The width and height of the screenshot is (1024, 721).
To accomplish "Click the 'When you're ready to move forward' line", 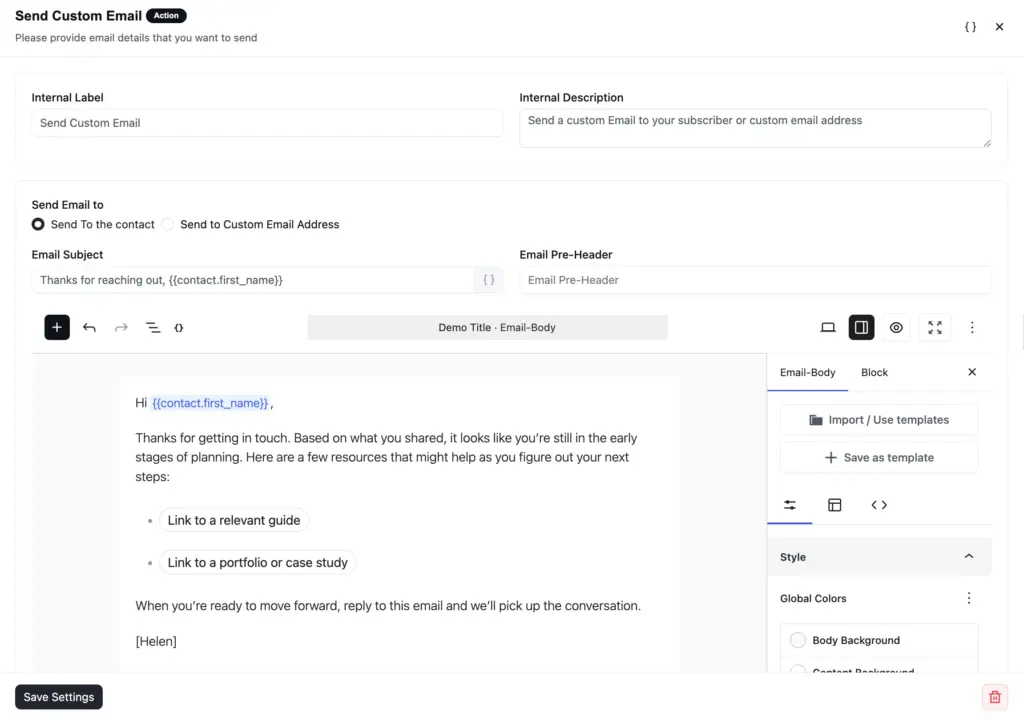I will [x=388, y=605].
